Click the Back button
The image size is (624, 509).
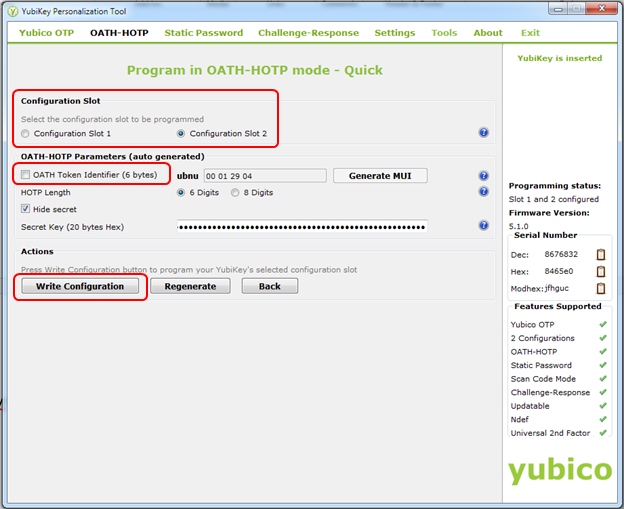coord(270,286)
